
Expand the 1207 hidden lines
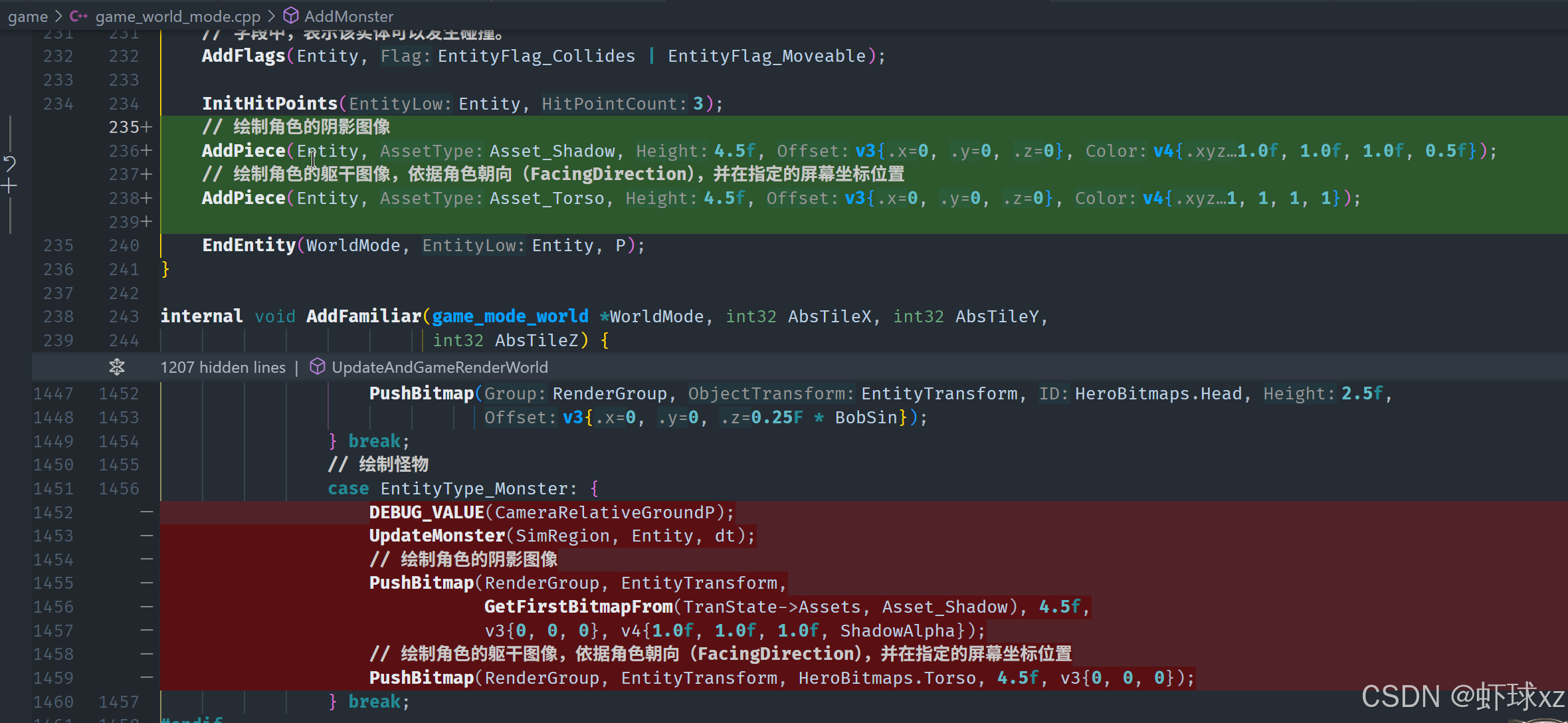coord(223,367)
